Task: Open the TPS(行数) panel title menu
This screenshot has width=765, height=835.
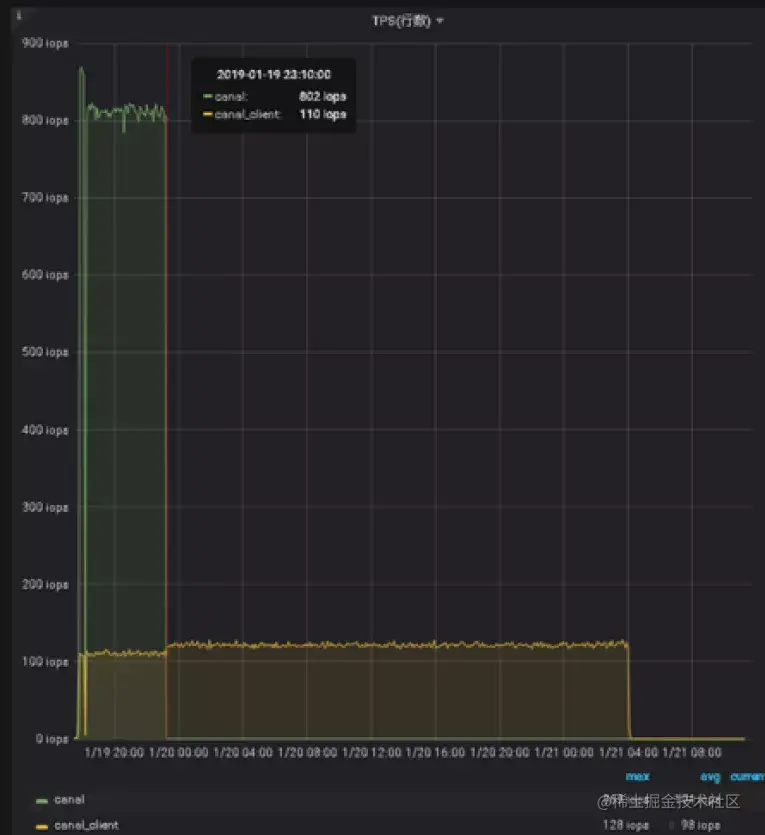Action: pyautogui.click(x=401, y=21)
